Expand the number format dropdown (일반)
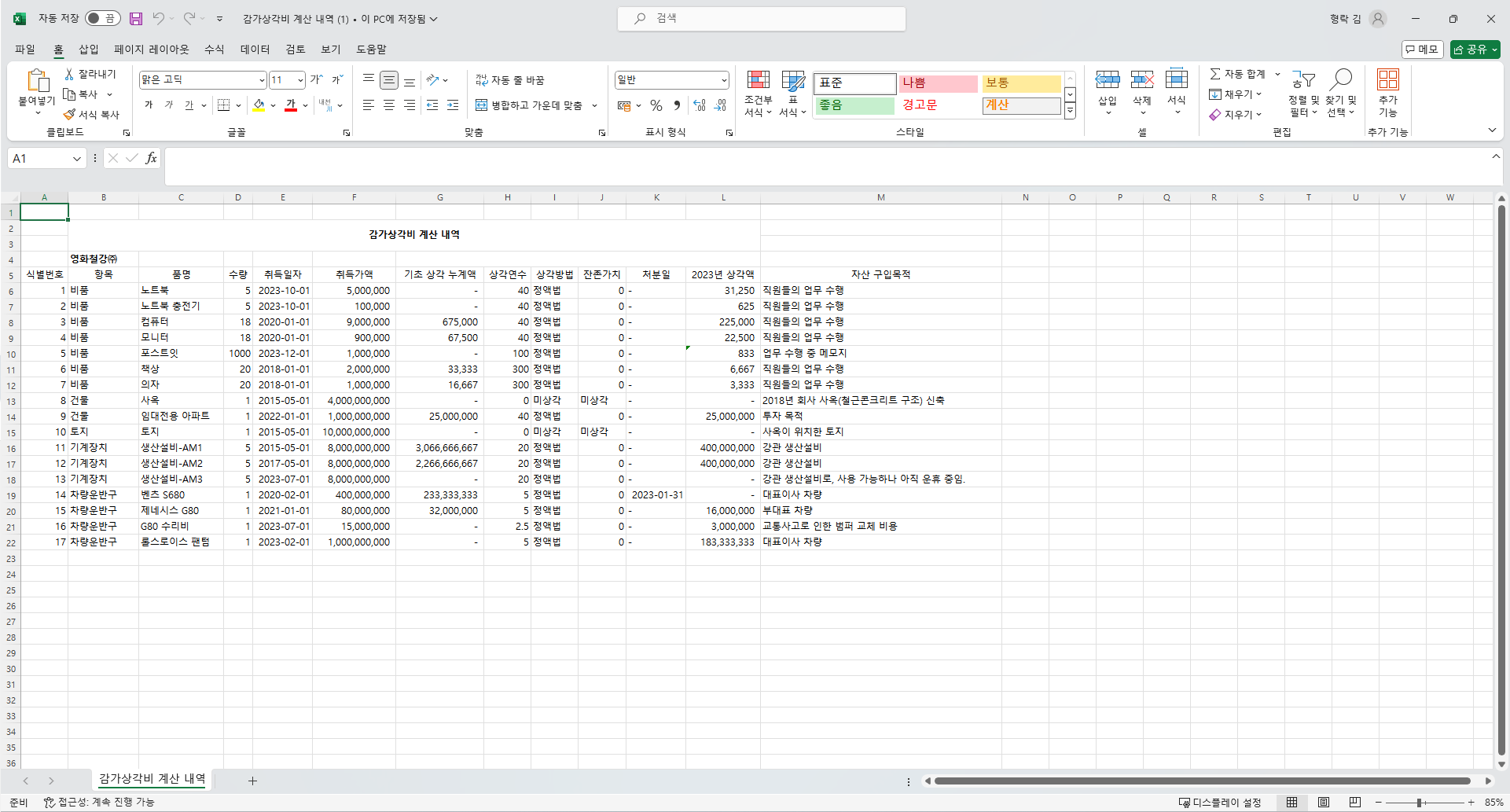 (723, 80)
